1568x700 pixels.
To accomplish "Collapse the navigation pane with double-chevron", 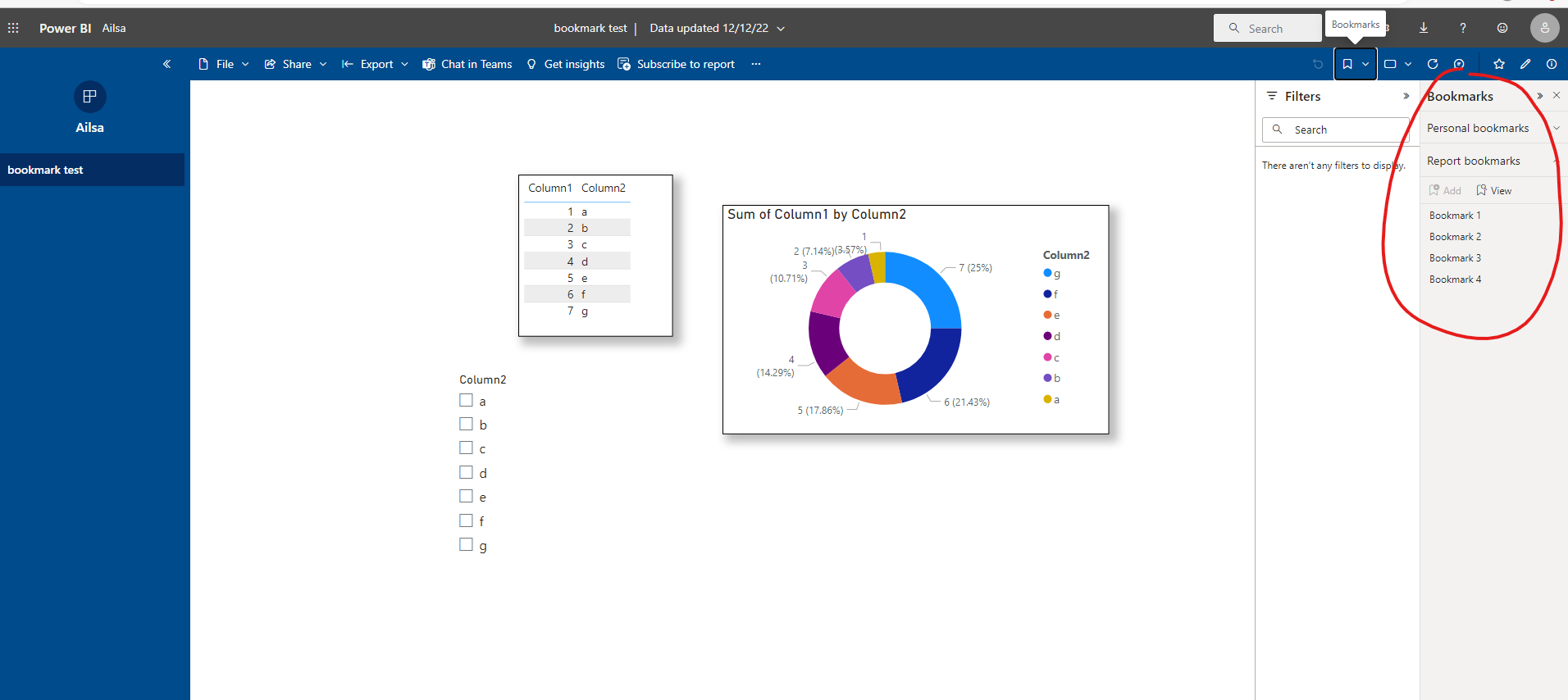I will tap(166, 64).
